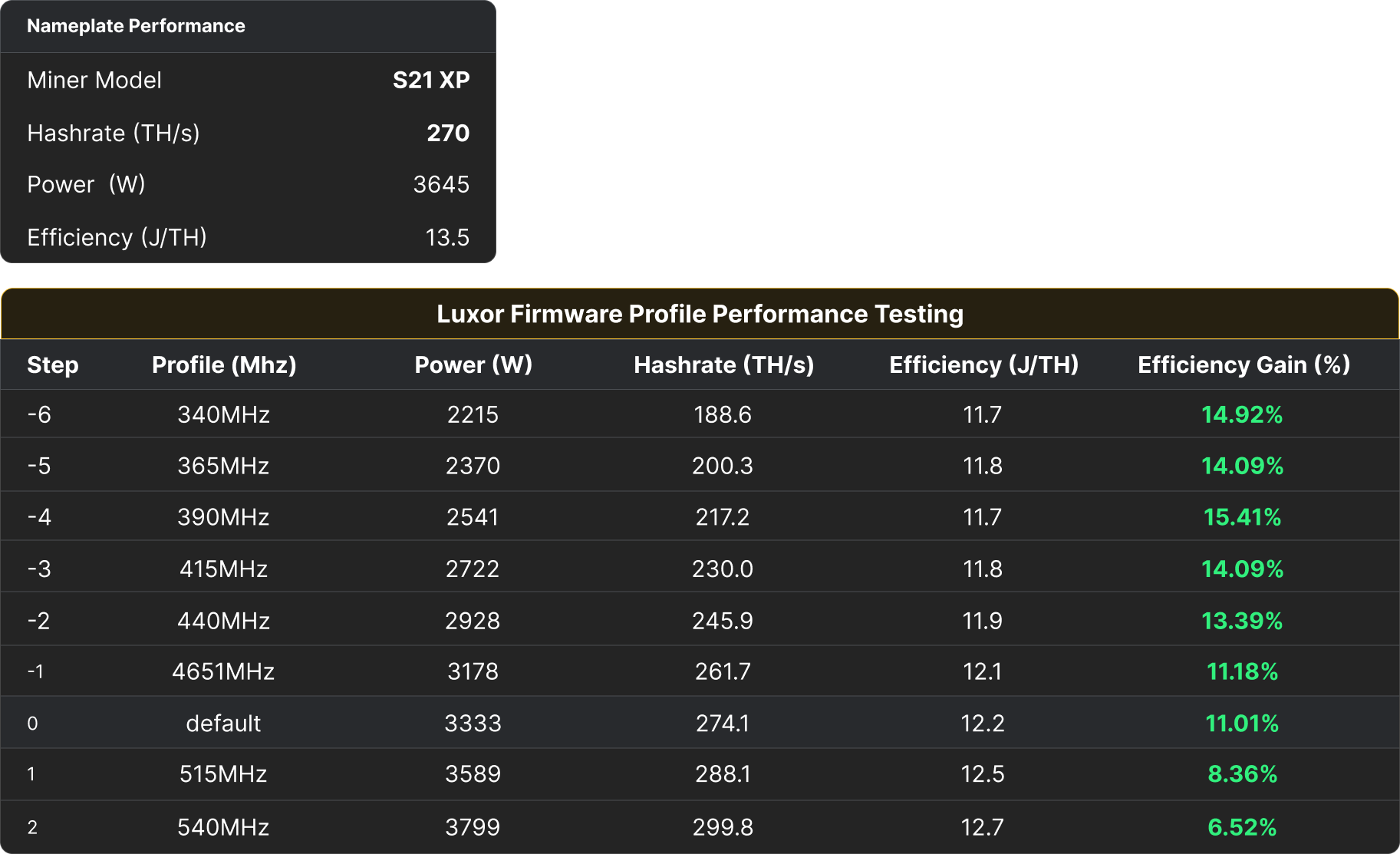
Task: Select the '540MHz' profile cell
Action: (x=223, y=827)
